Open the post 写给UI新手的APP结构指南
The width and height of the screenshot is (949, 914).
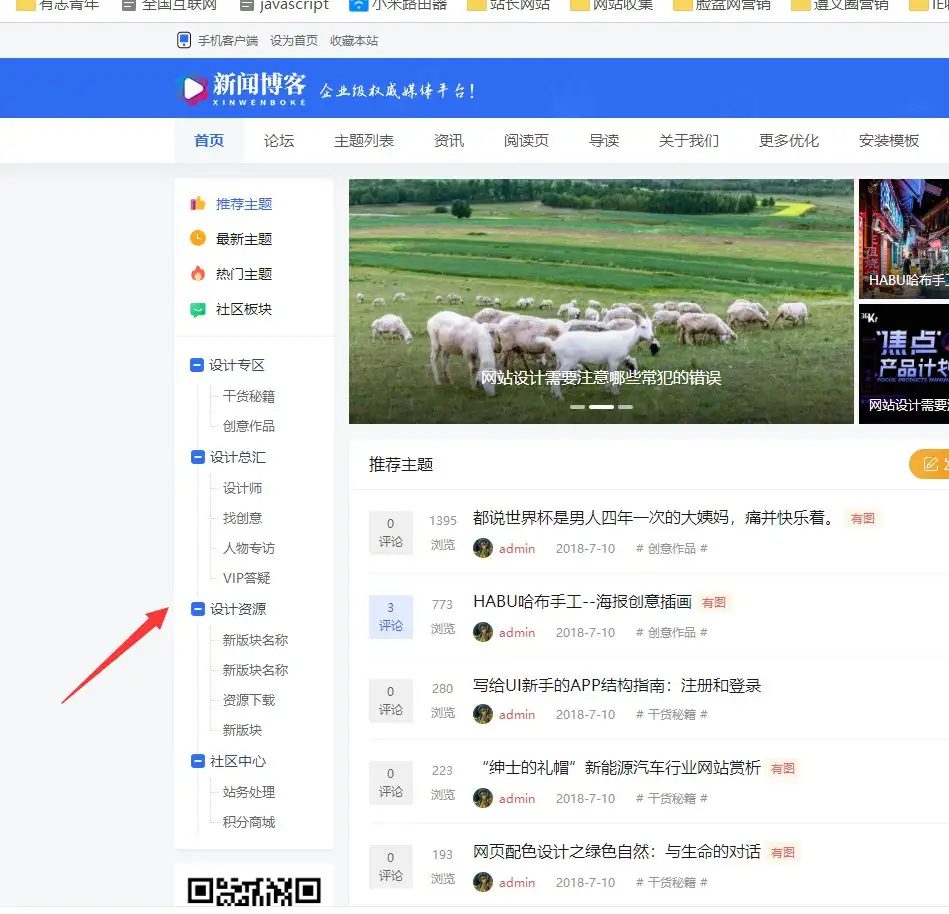tap(616, 686)
